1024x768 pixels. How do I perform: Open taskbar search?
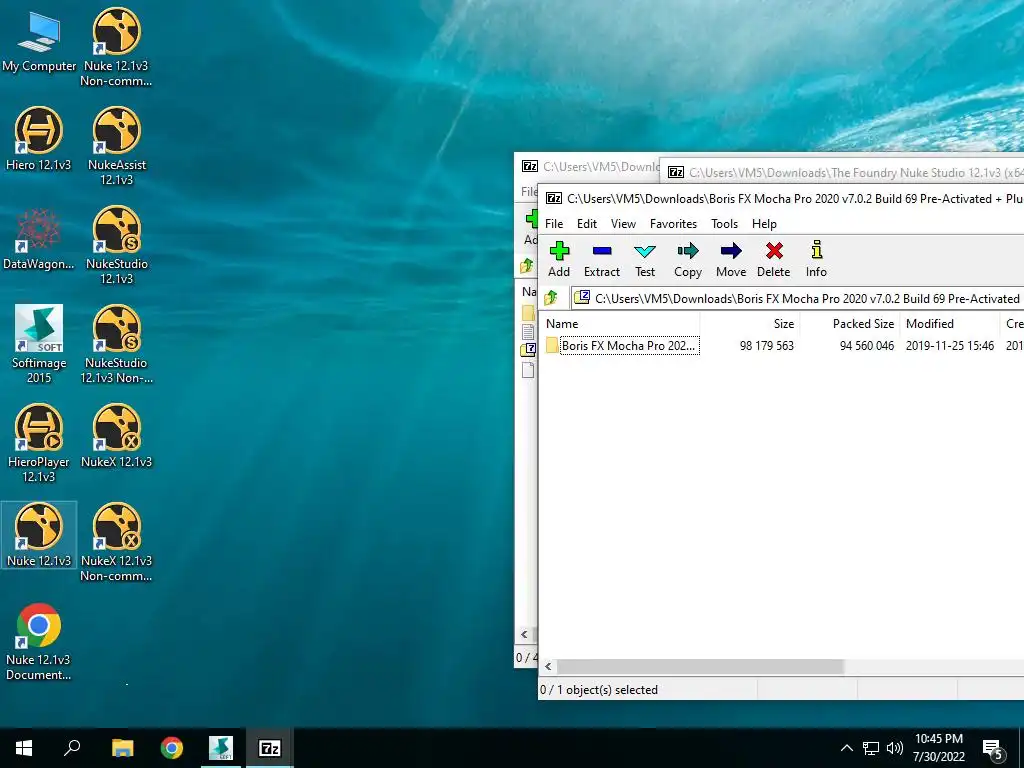(x=72, y=748)
